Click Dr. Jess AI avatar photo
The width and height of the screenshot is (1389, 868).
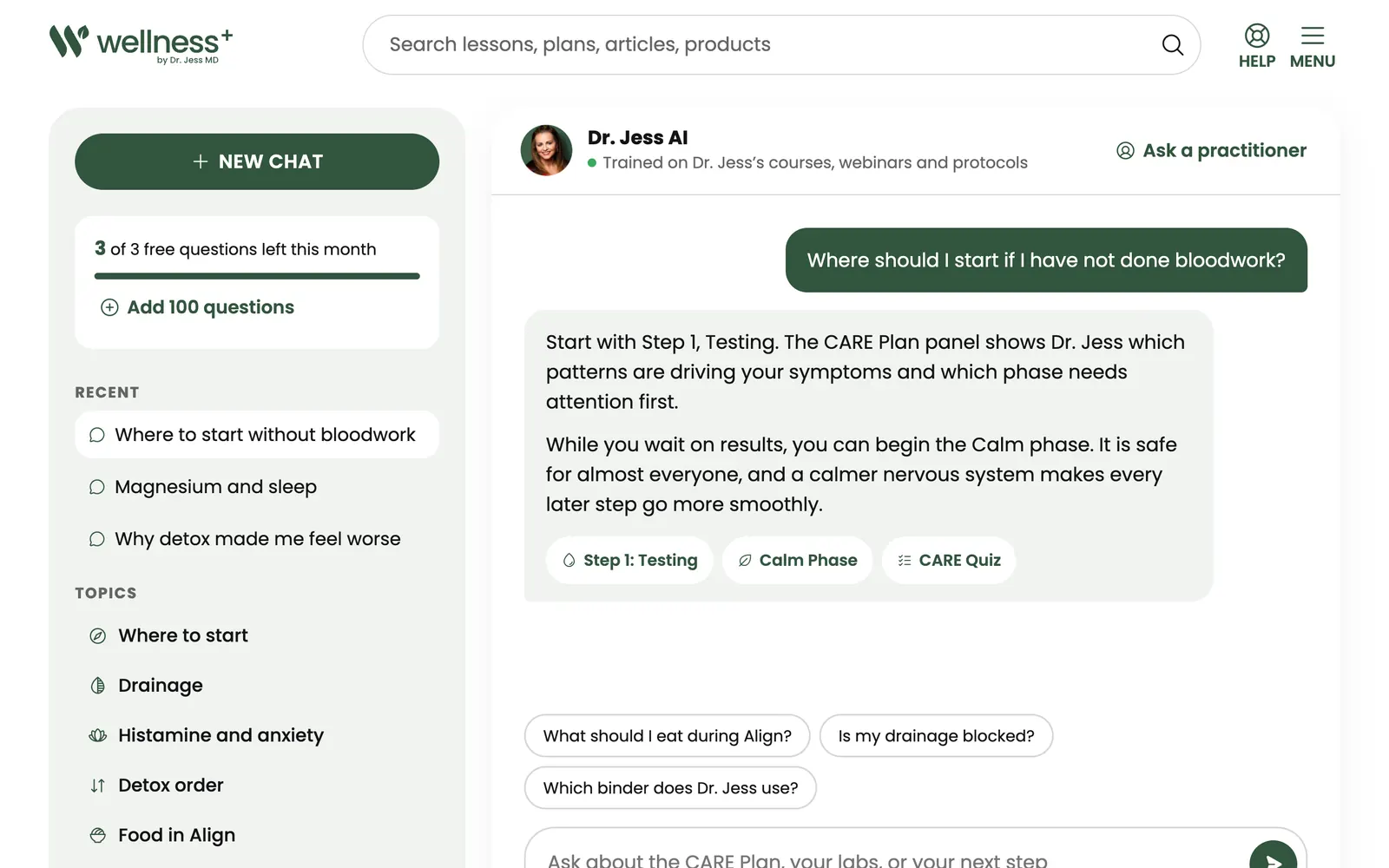(x=546, y=150)
